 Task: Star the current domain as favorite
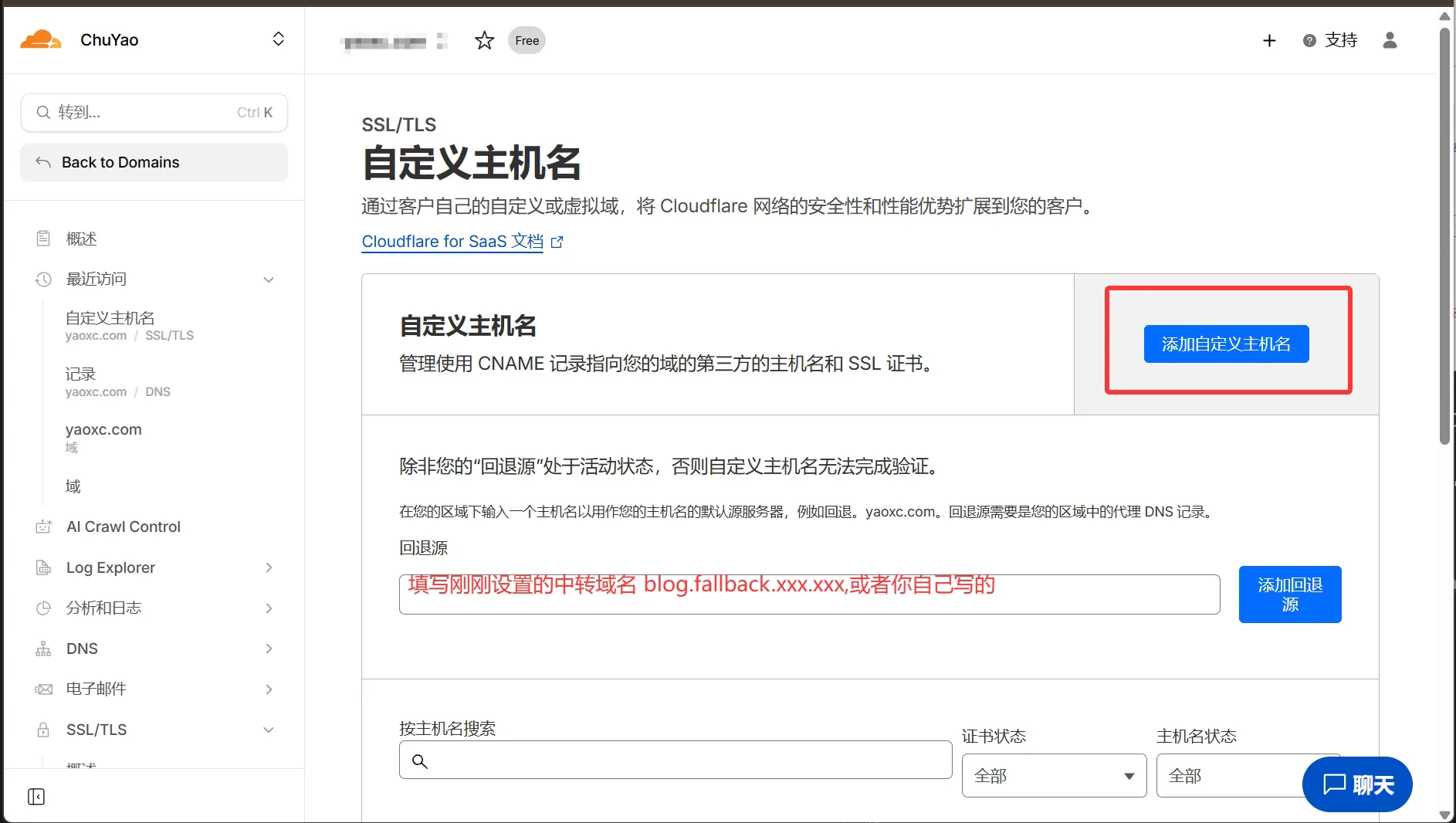click(x=484, y=40)
